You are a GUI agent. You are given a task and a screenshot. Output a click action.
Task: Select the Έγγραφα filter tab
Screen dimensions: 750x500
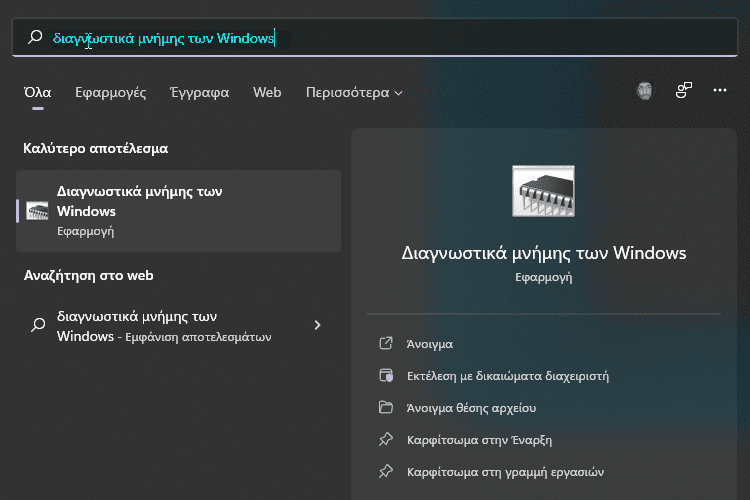click(200, 93)
